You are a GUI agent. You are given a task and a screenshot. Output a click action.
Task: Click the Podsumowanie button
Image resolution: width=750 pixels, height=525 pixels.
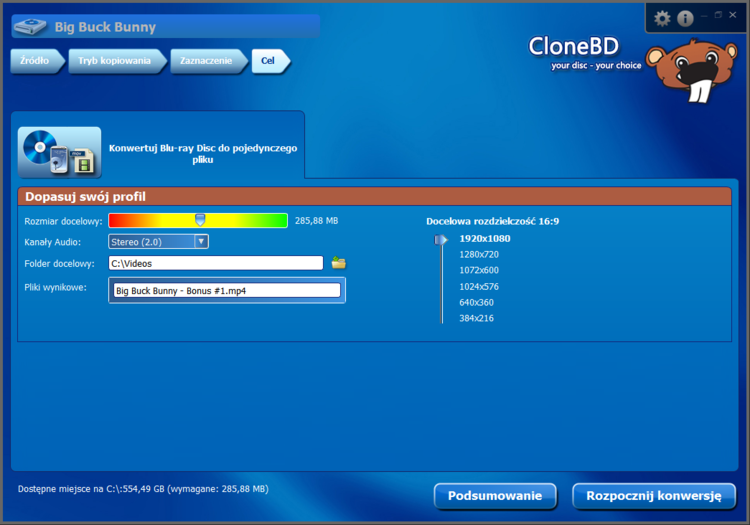(495, 496)
